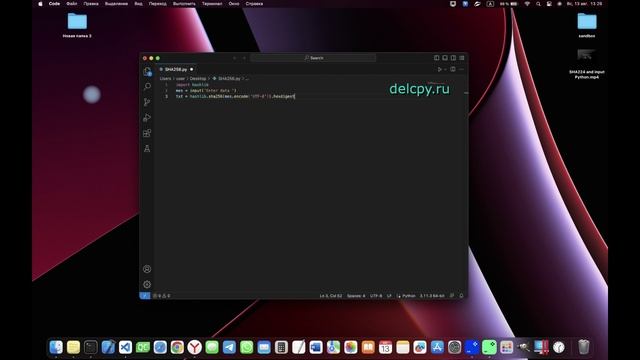Open Visual Studio Code in the Dock
Viewport: 640px width, 360px height.
(x=125, y=347)
